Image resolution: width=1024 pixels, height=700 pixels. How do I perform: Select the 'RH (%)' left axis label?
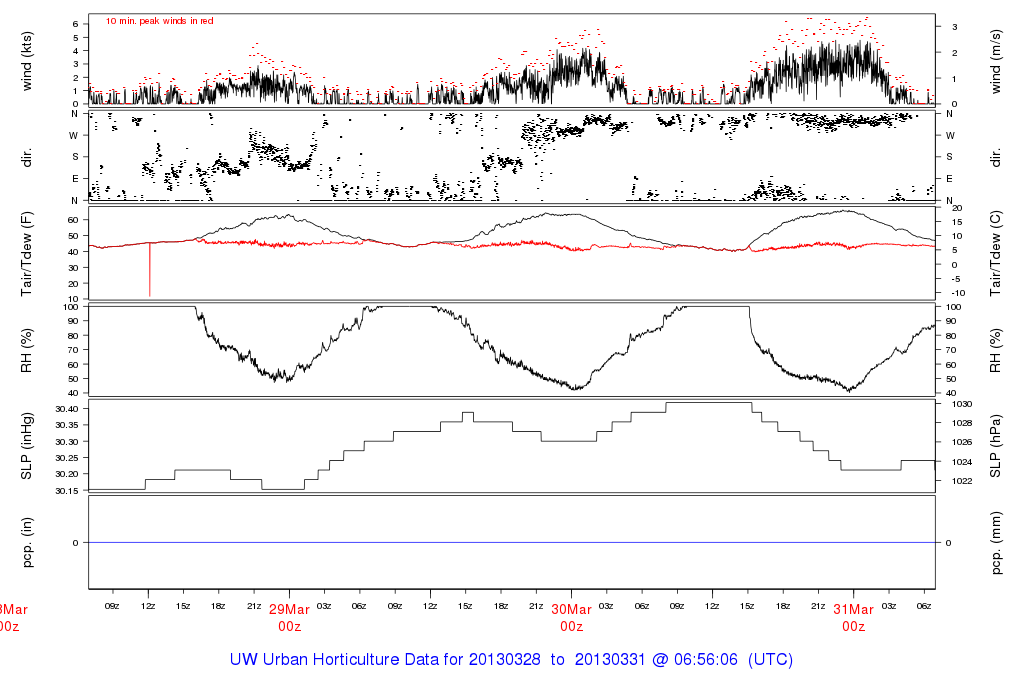[x=29, y=350]
